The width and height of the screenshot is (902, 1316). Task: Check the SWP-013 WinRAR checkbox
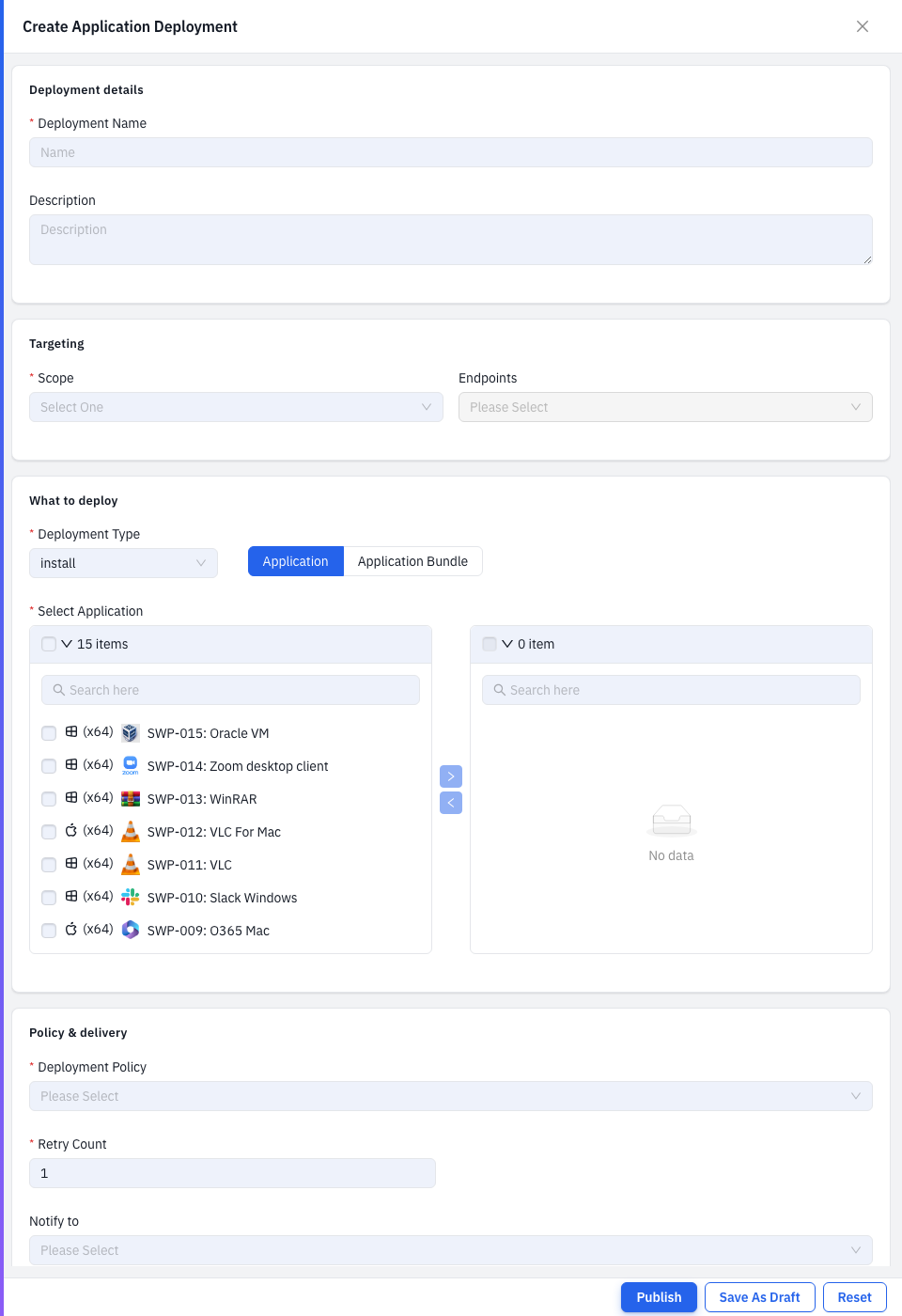49,799
